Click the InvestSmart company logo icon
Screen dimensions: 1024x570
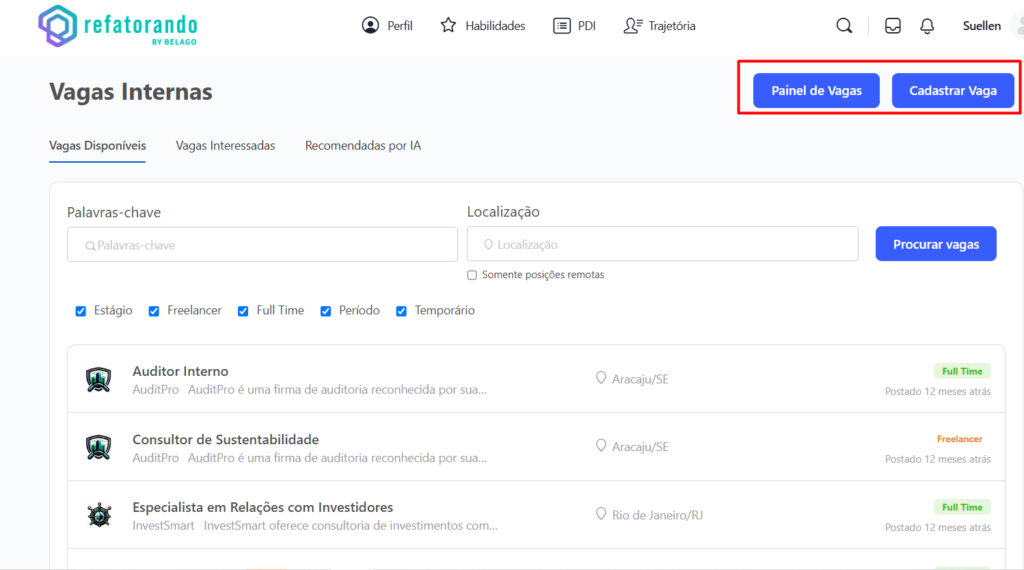(98, 515)
